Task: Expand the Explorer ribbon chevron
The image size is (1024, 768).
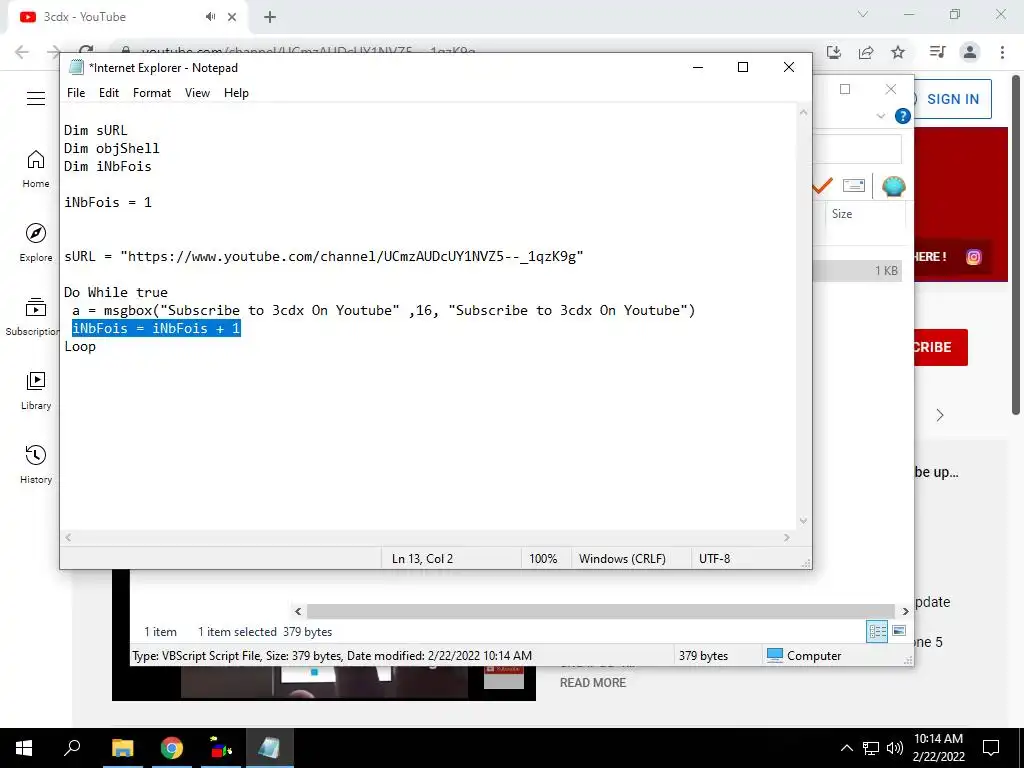Action: [x=880, y=116]
